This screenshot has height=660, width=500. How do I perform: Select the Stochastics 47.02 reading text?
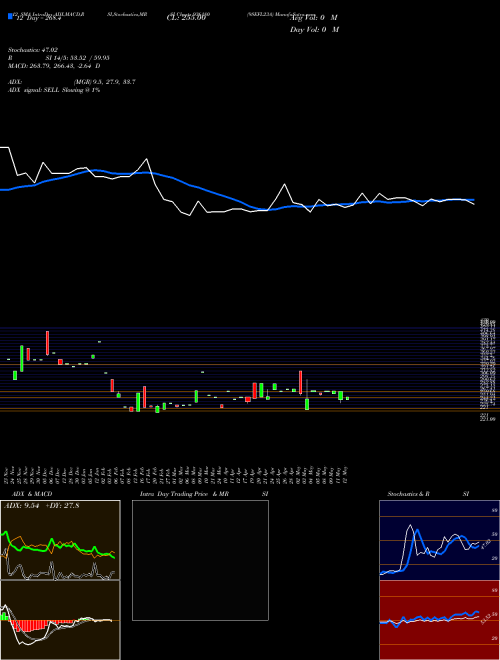pos(33,50)
